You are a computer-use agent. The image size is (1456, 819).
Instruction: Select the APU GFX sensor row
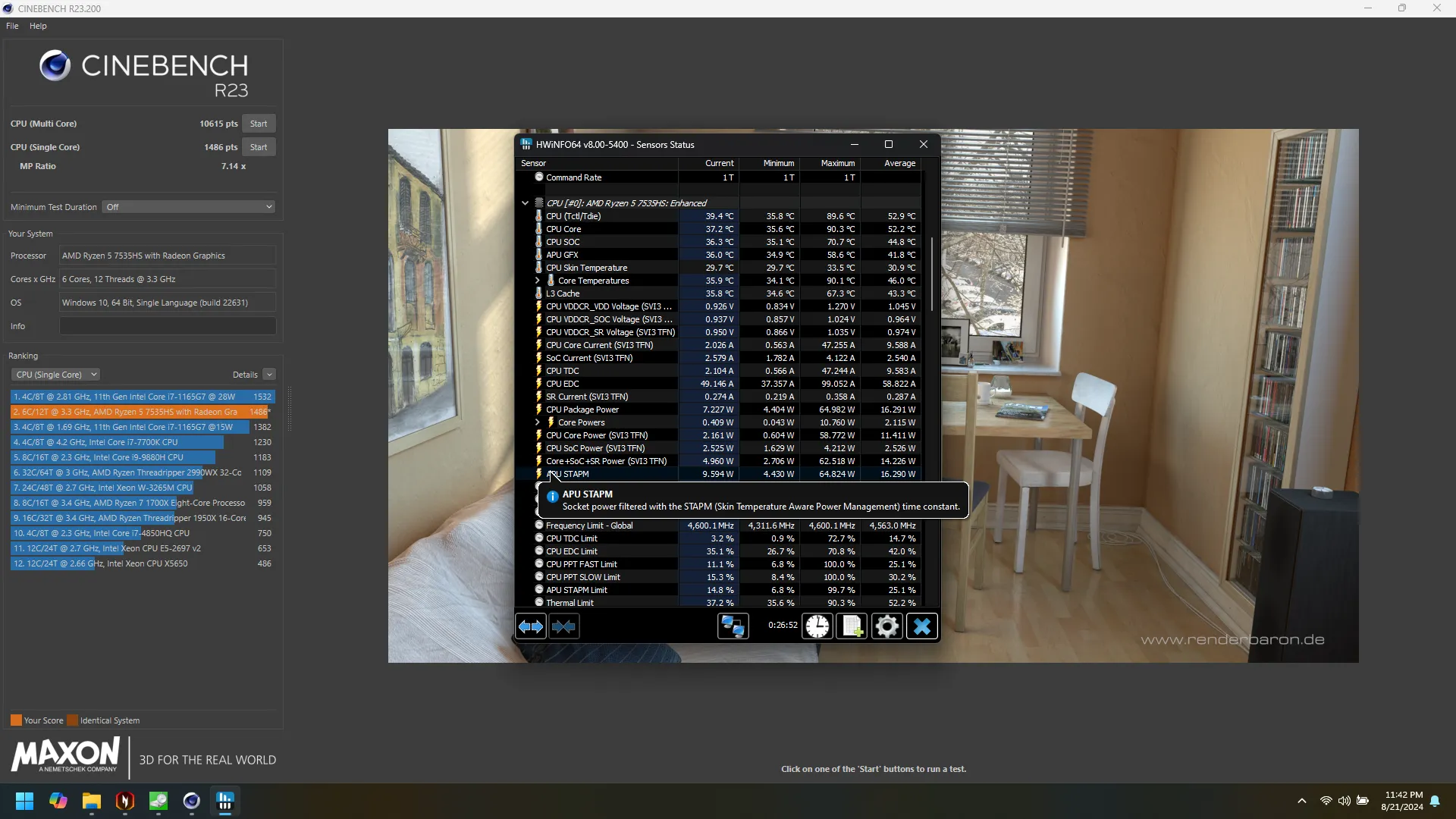719,255
